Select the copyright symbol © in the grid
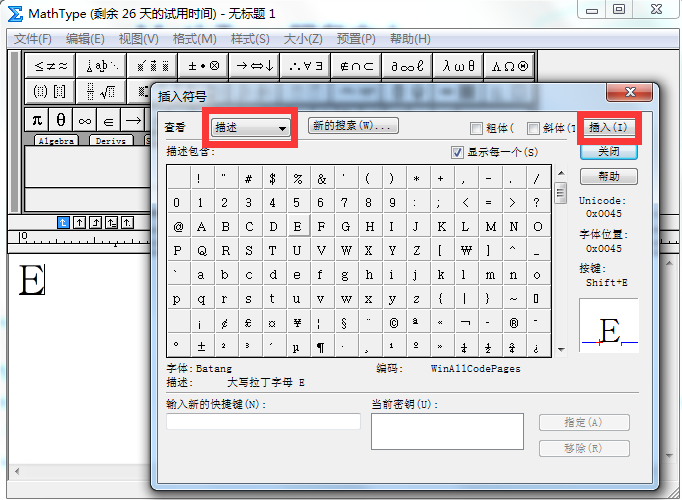 394,323
